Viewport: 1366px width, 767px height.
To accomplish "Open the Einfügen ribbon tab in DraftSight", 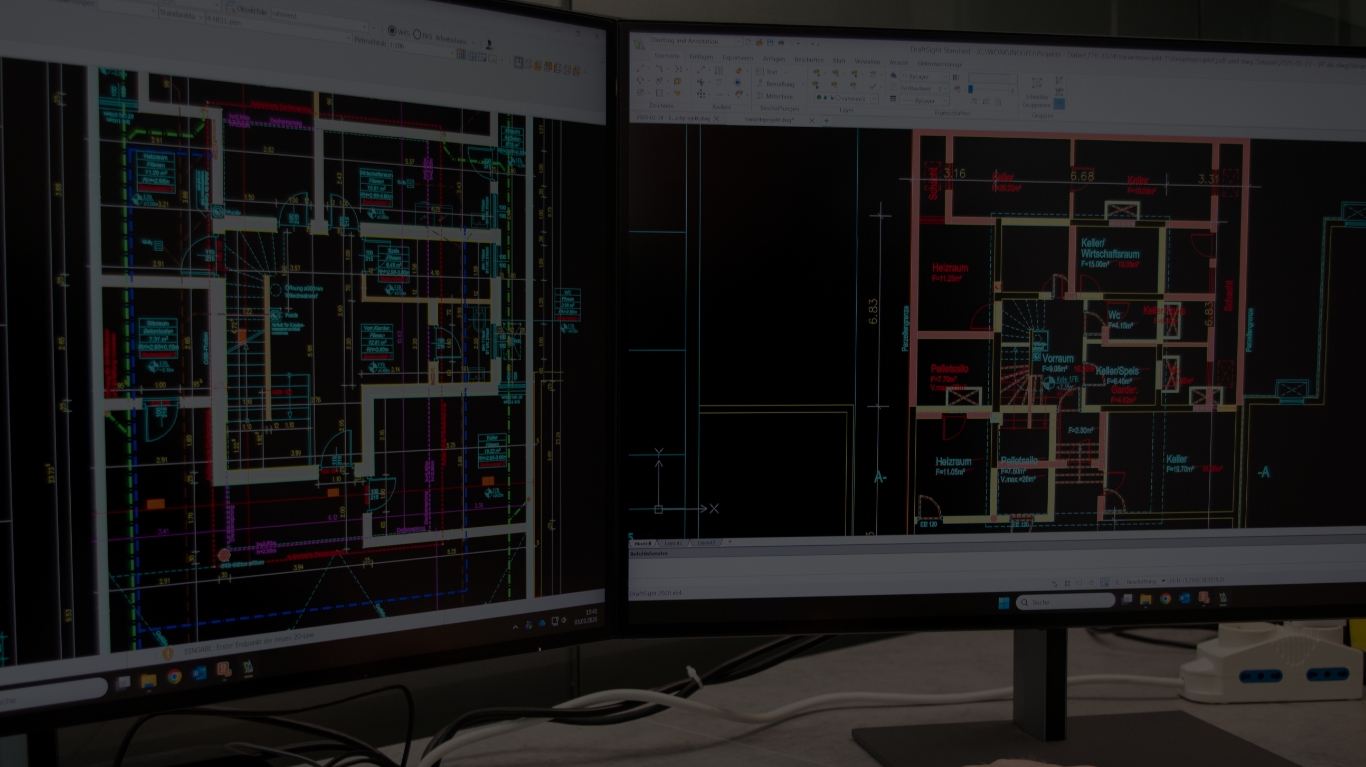I will [x=701, y=57].
